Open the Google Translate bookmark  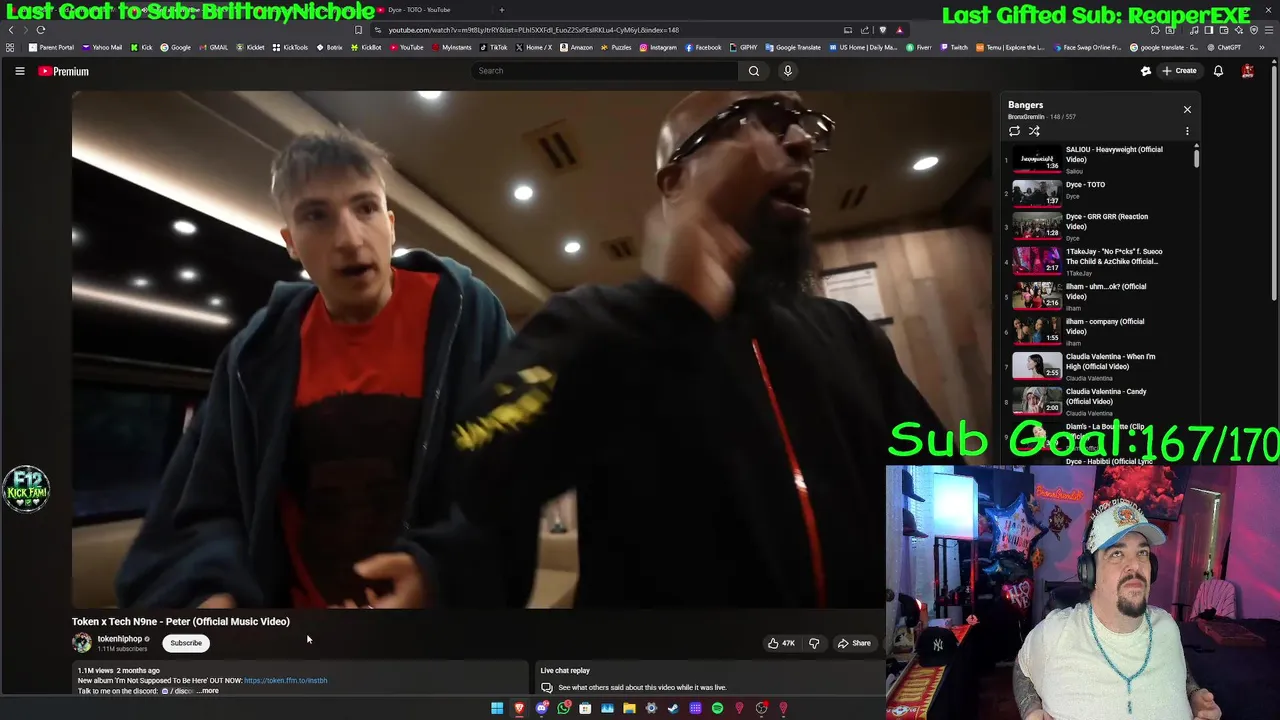(x=793, y=47)
